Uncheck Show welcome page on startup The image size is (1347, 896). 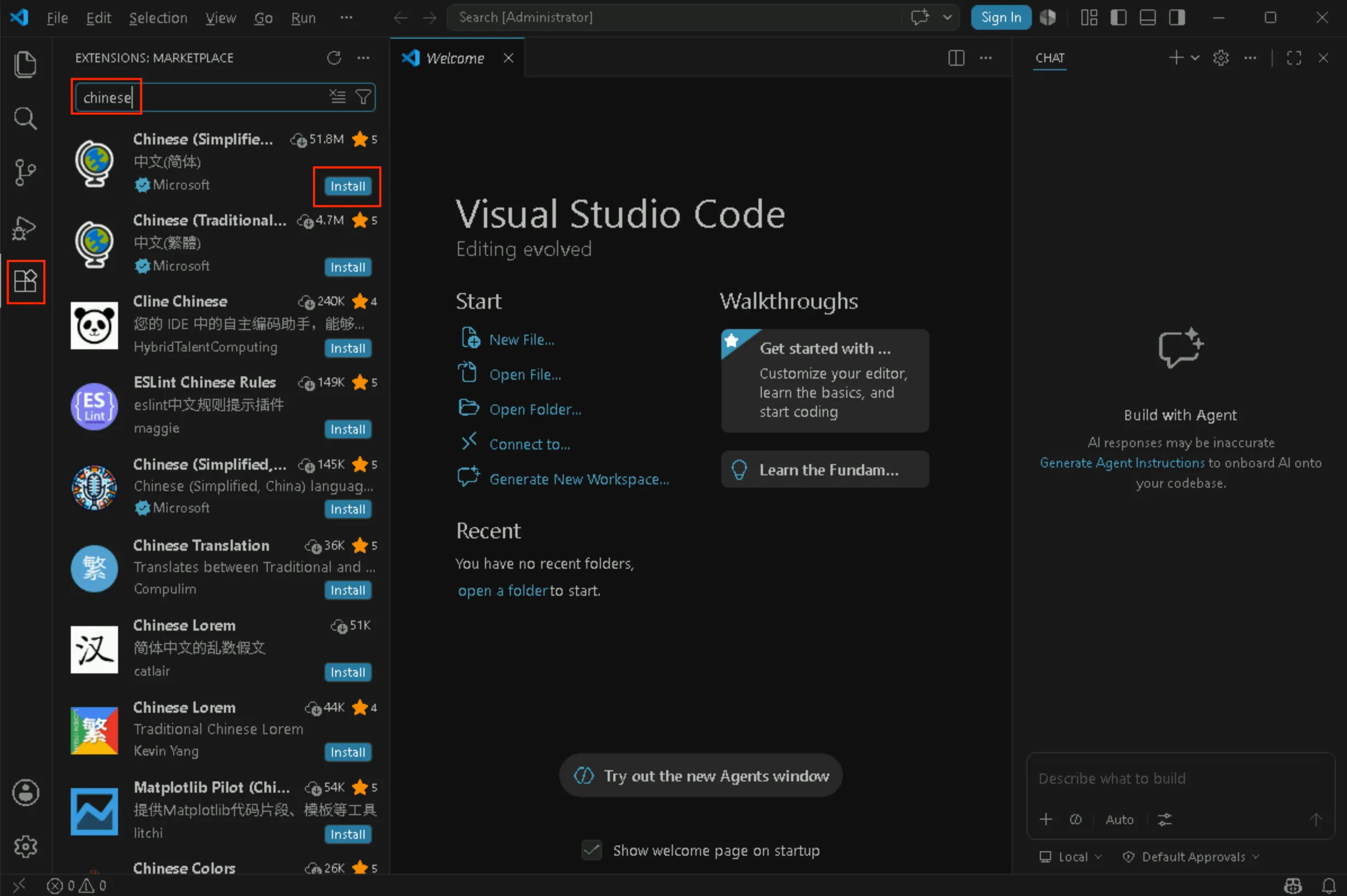591,850
